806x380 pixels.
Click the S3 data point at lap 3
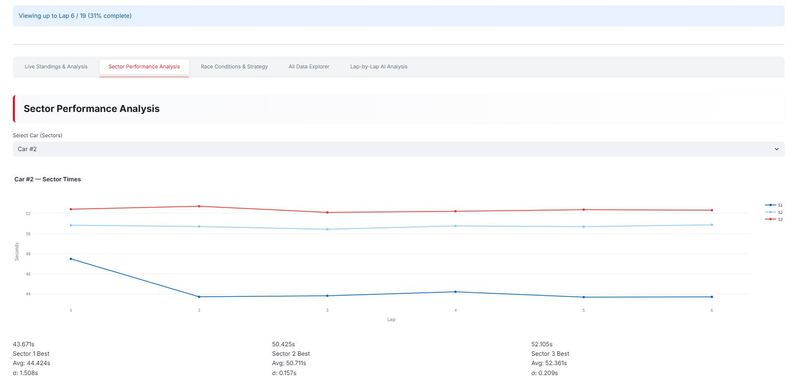(327, 212)
